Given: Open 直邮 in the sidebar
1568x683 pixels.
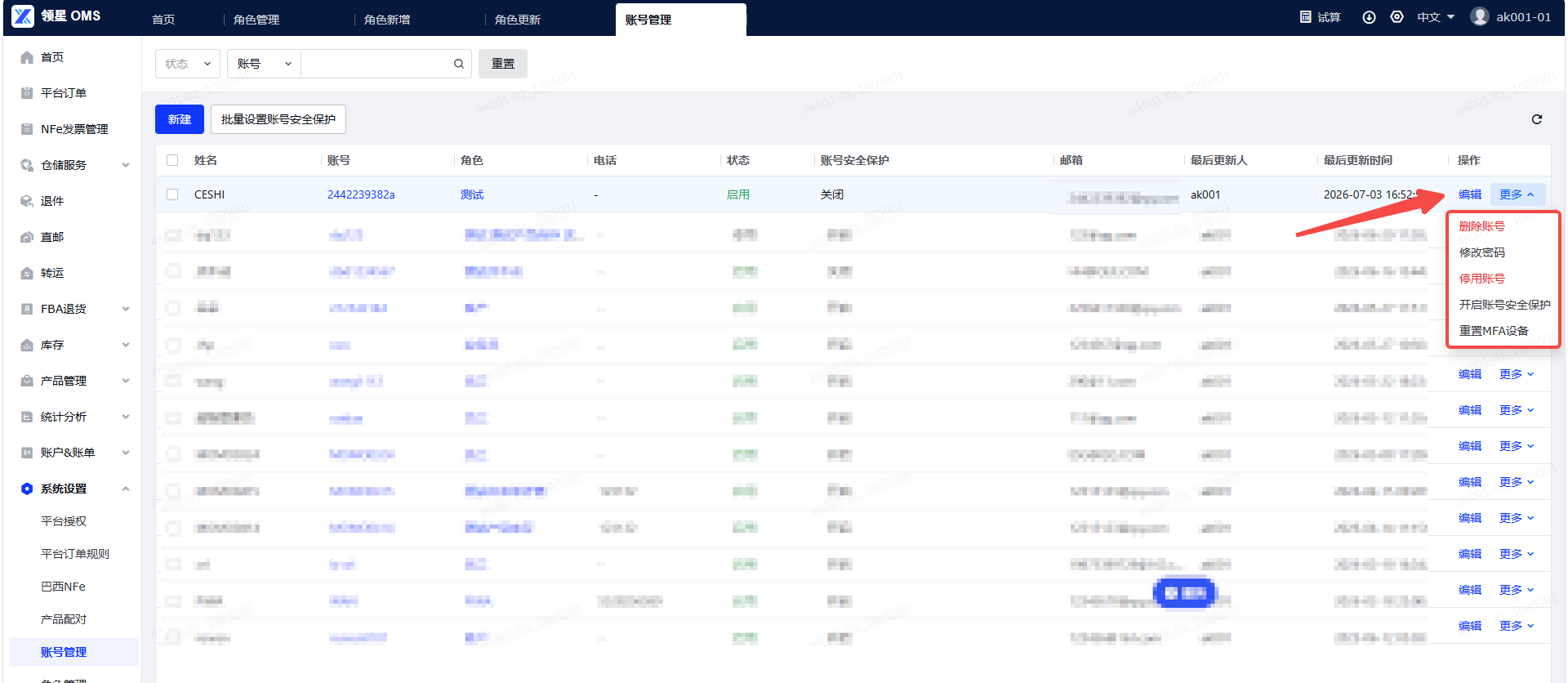Looking at the screenshot, I should (52, 237).
